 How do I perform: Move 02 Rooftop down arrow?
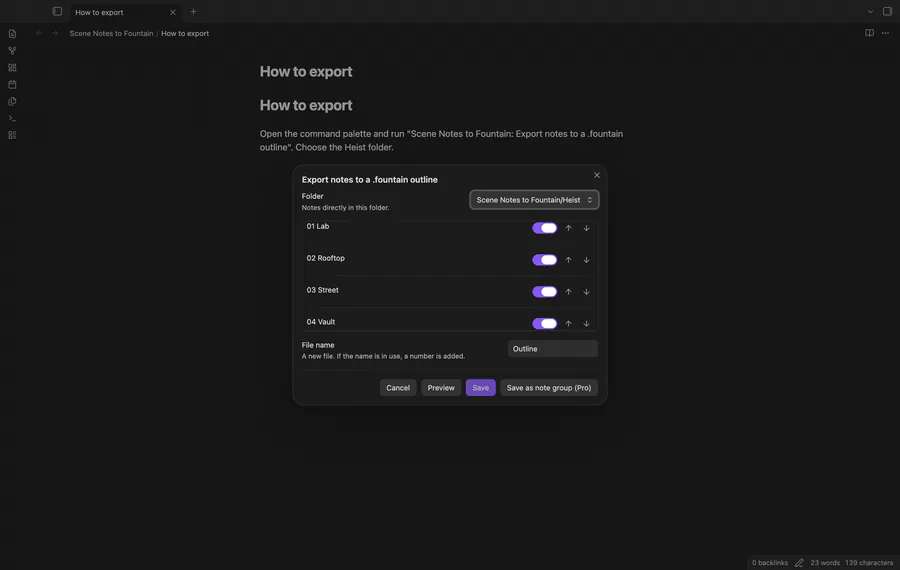586,260
